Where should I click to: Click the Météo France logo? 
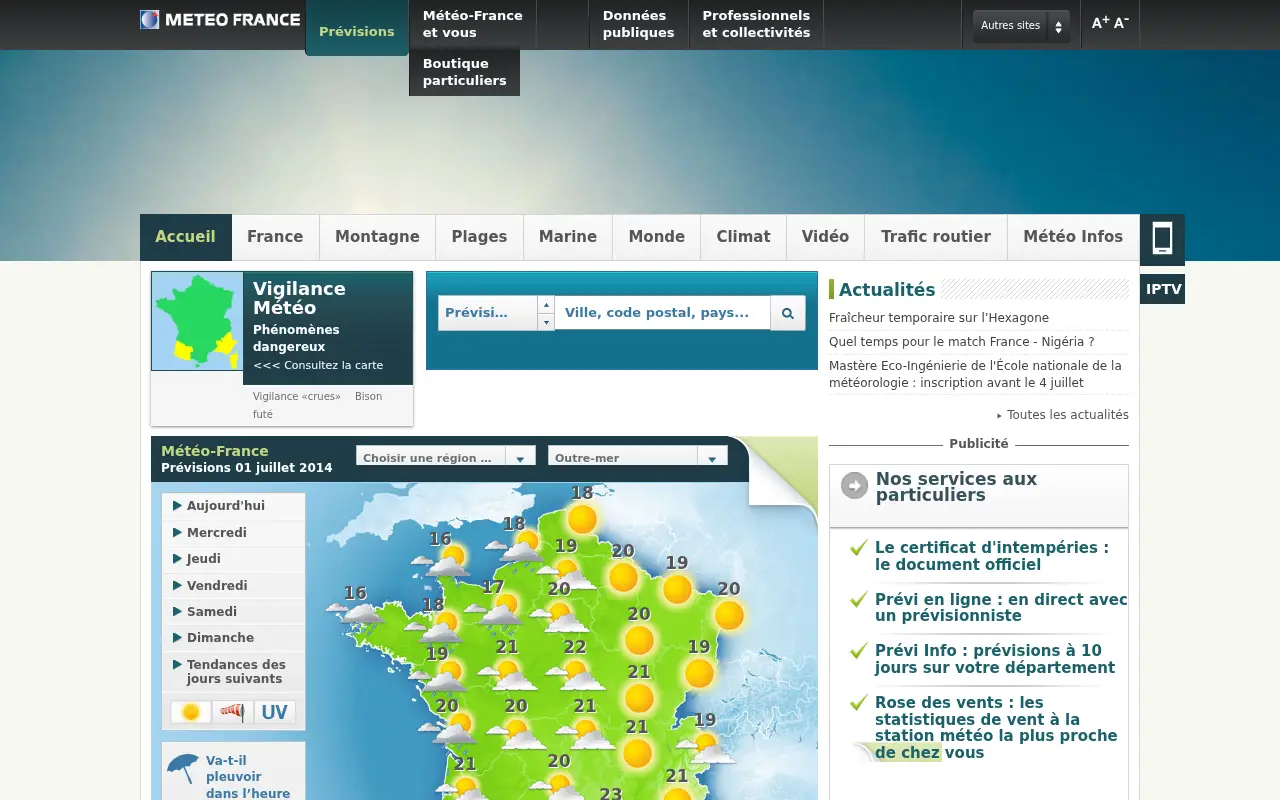pyautogui.click(x=220, y=19)
